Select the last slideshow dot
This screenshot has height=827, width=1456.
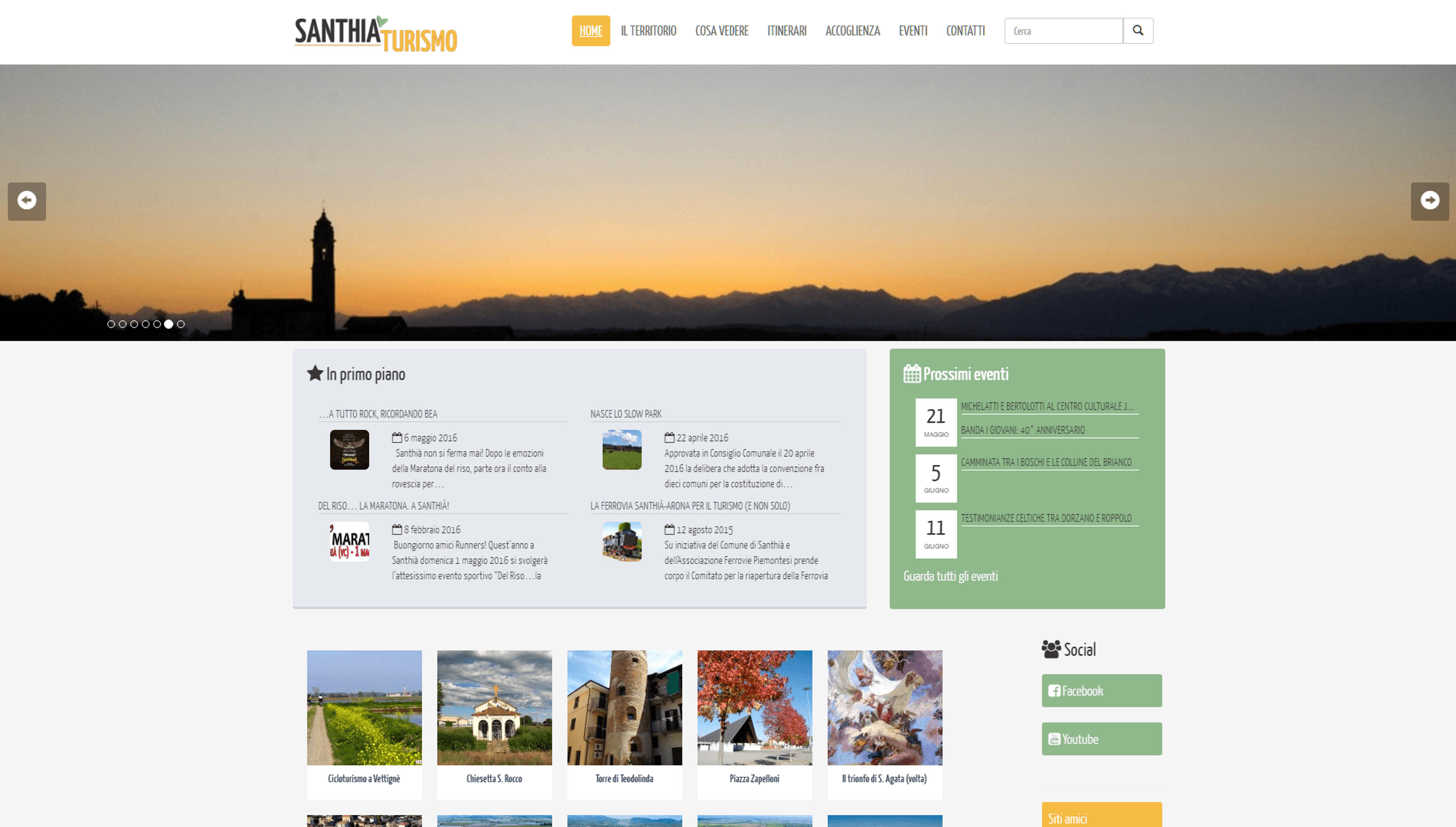tap(180, 324)
